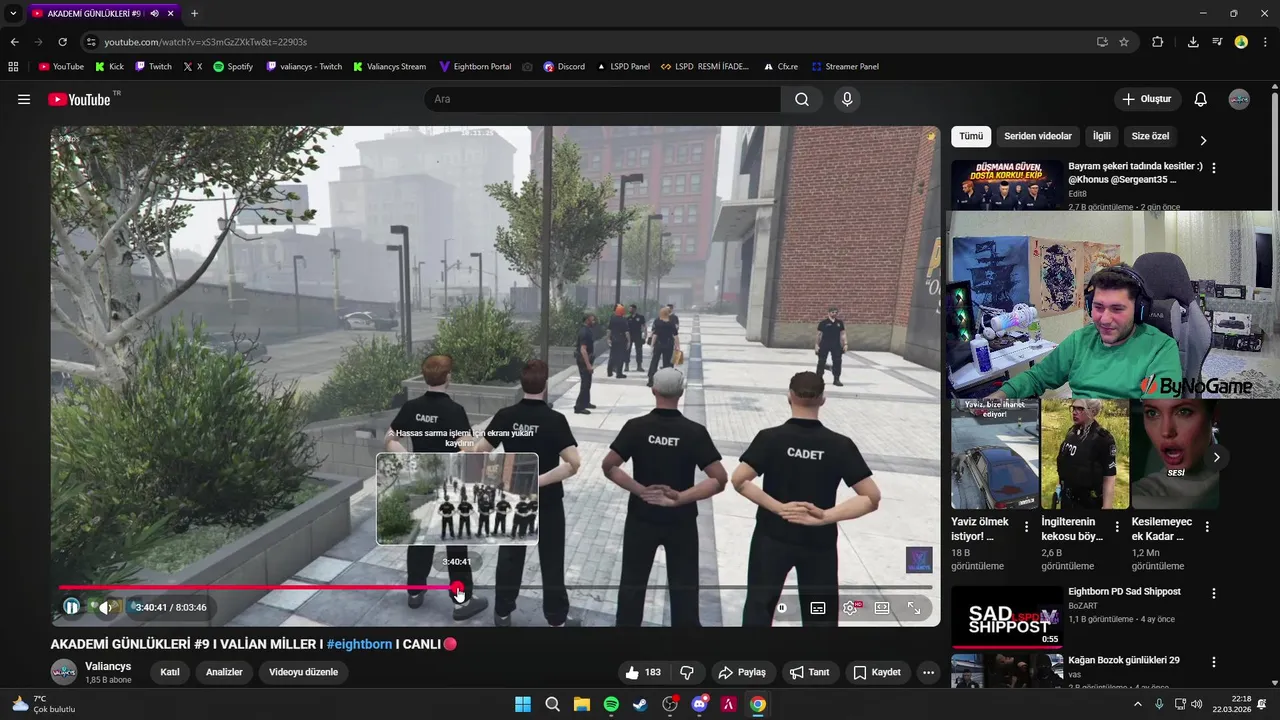The image size is (1280, 720).
Task: Open Chrome media controls icon
Action: (1217, 42)
